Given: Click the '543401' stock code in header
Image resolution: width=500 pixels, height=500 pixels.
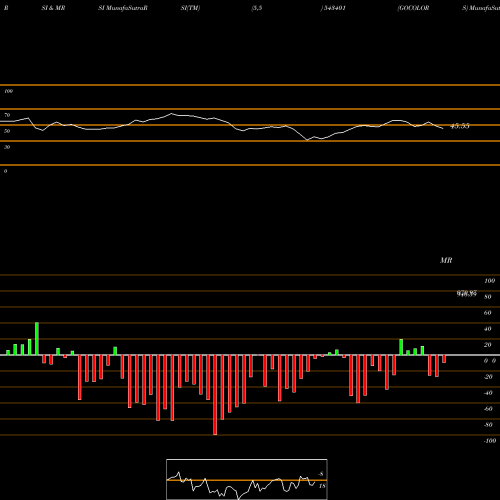Looking at the screenshot, I should tap(335, 8).
